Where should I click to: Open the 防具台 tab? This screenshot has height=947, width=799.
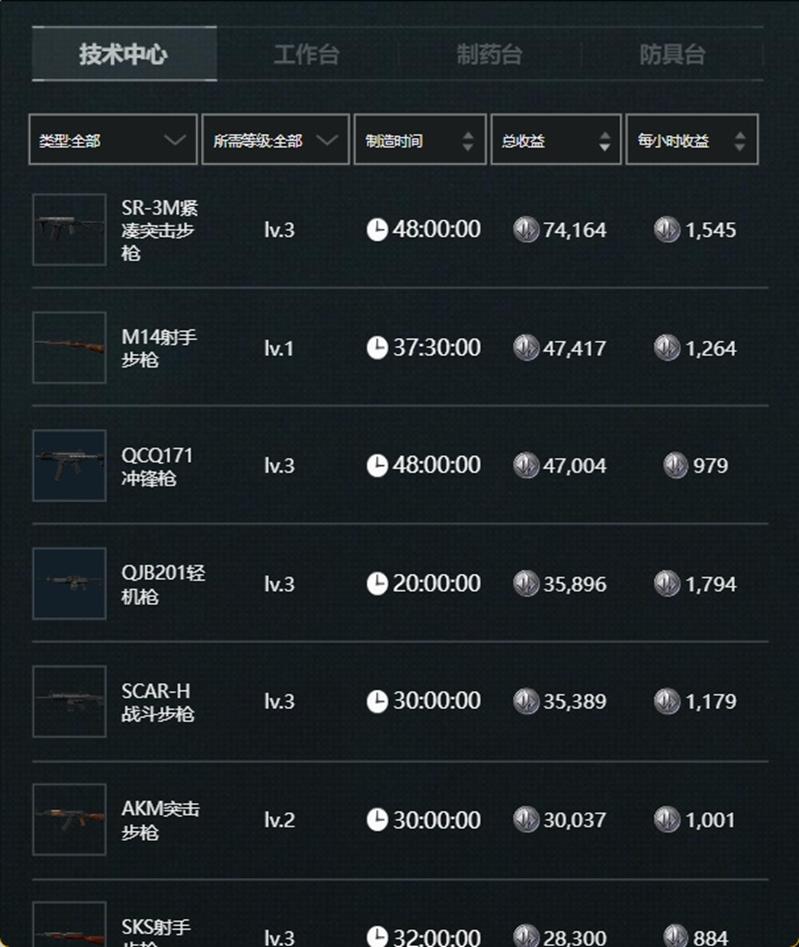(672, 54)
